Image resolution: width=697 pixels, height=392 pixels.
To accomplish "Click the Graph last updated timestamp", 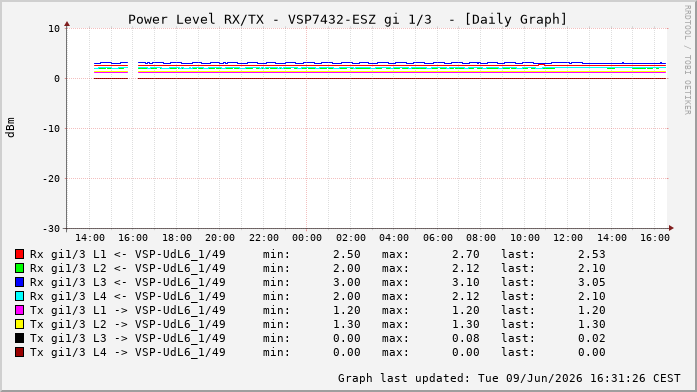I will click(x=509, y=378).
